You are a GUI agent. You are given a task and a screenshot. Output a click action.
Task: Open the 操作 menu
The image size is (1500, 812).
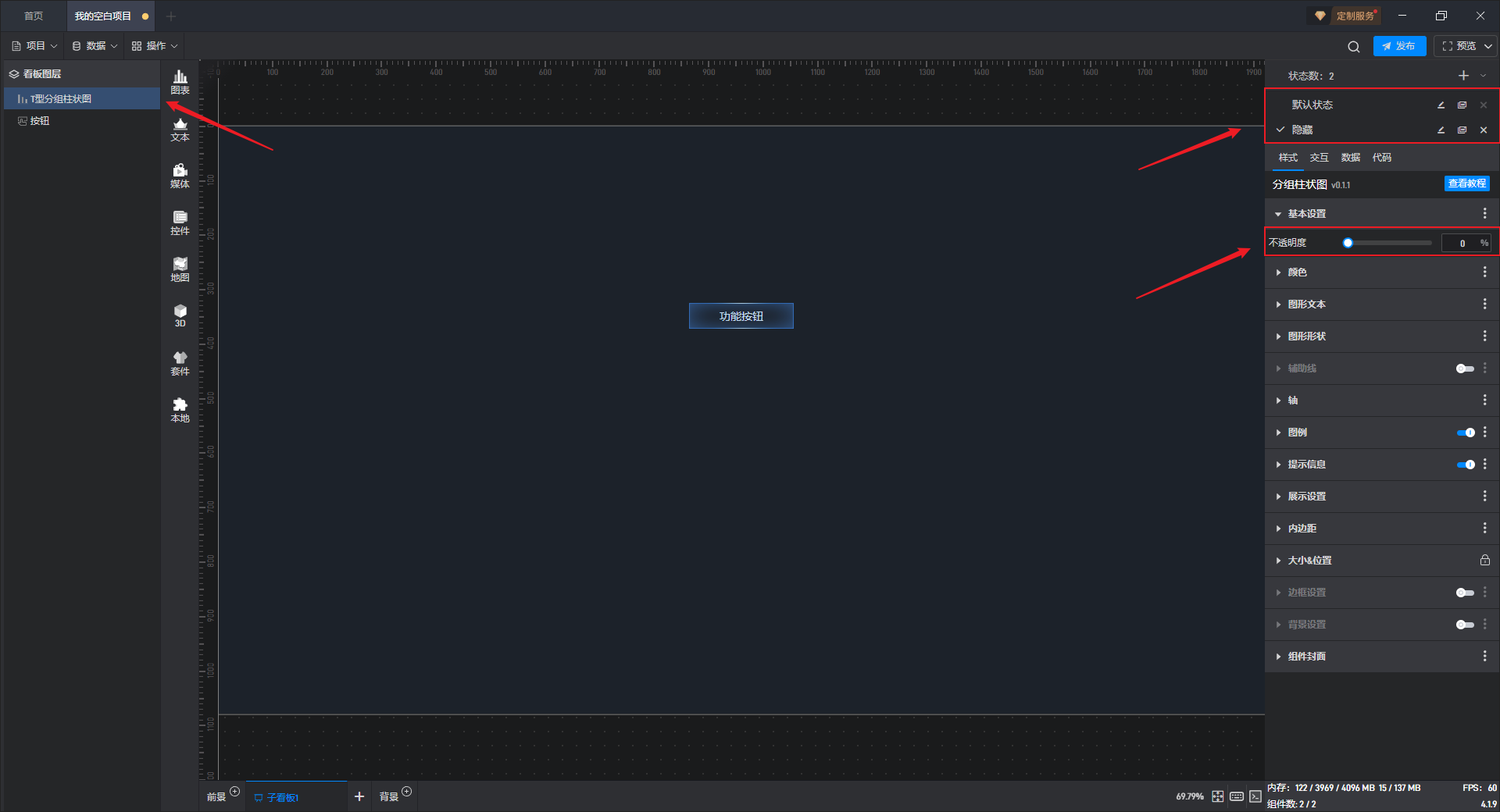pos(155,46)
